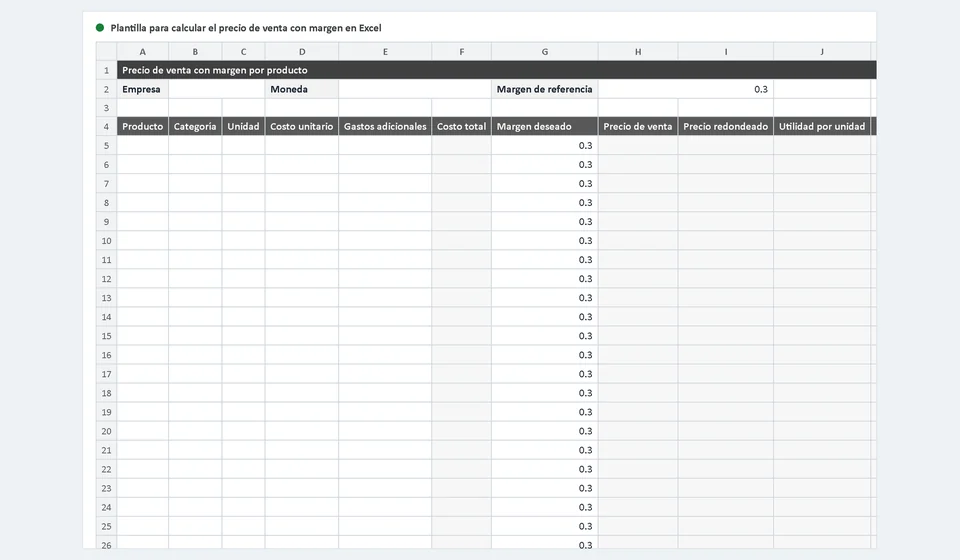The image size is (960, 560).
Task: Select row 3 header number
Action: point(107,108)
